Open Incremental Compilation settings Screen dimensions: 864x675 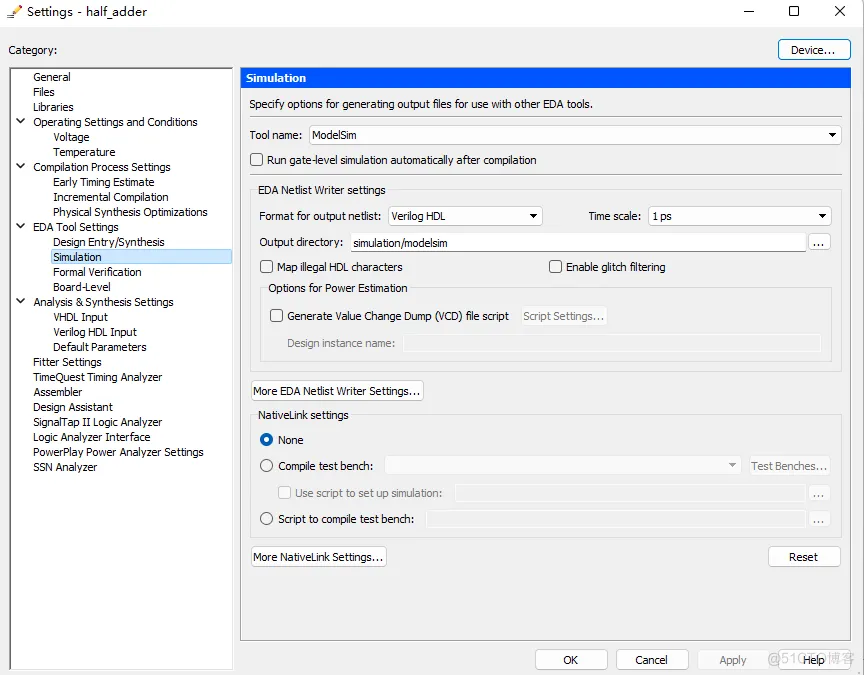pyautogui.click(x=111, y=197)
